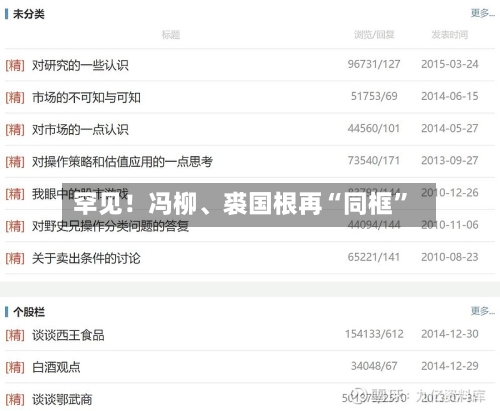The image size is (500, 411).
Task: Click date 2014-05-27
Action: (x=450, y=128)
